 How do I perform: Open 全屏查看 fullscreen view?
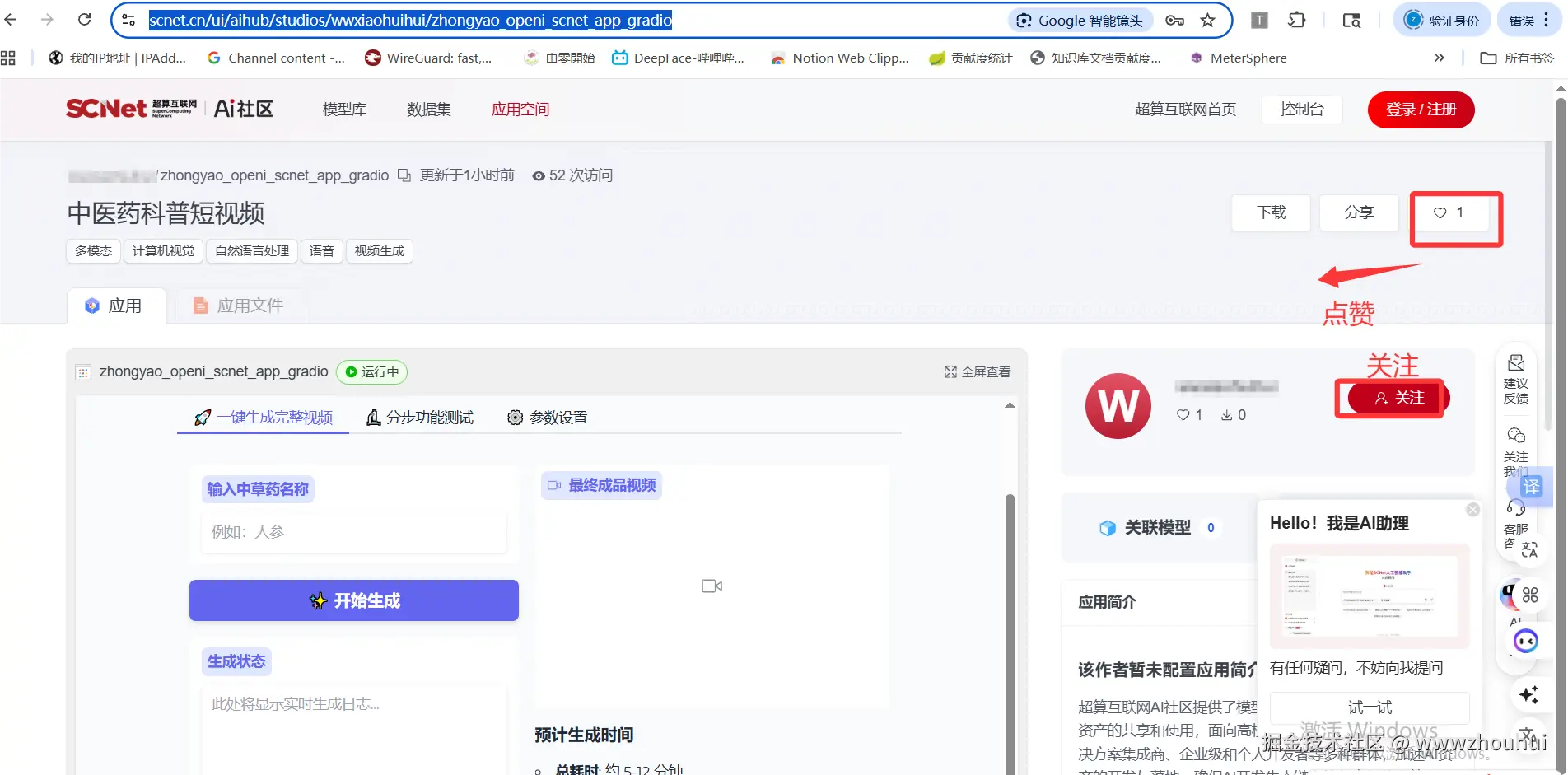pos(978,372)
